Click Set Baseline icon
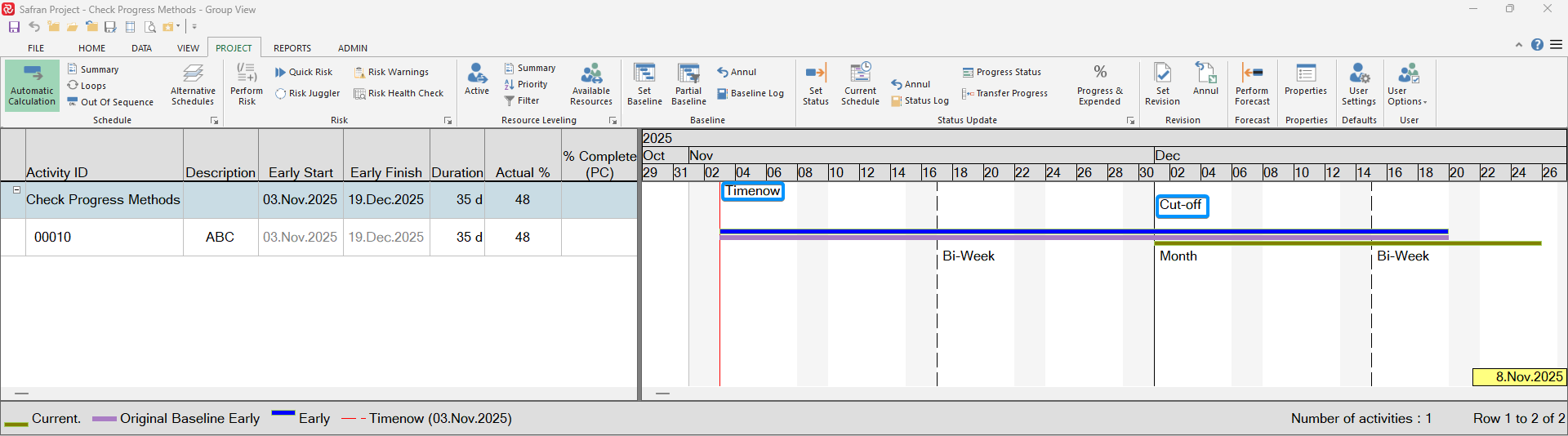 click(x=644, y=85)
